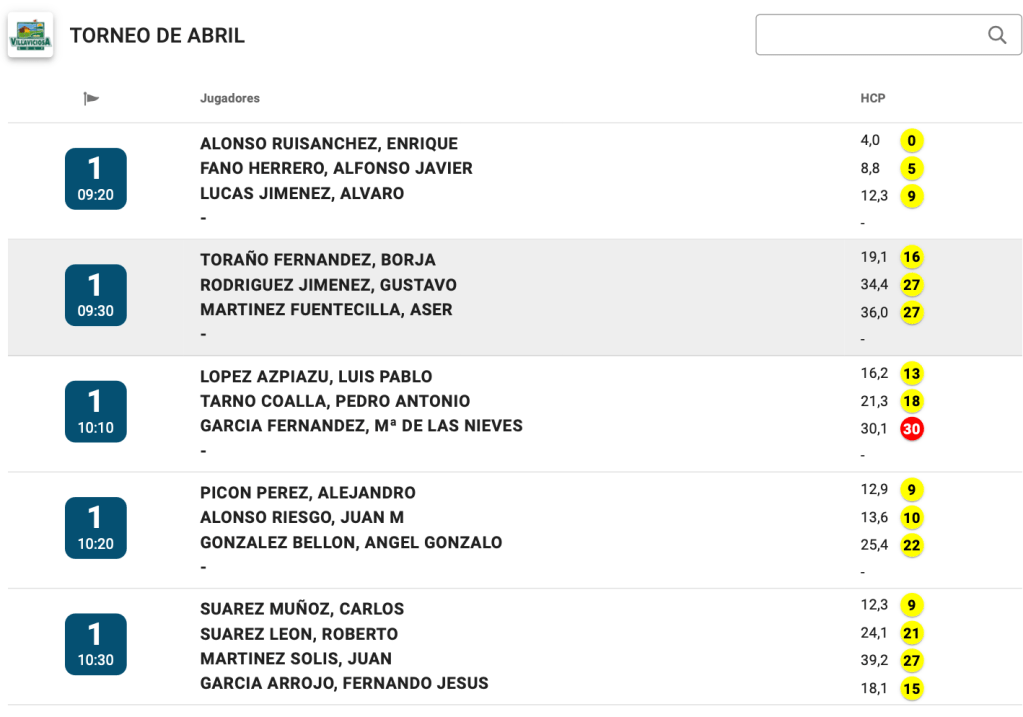Click the search magnifier icon
Screen dimensions: 1023x717
996,35
